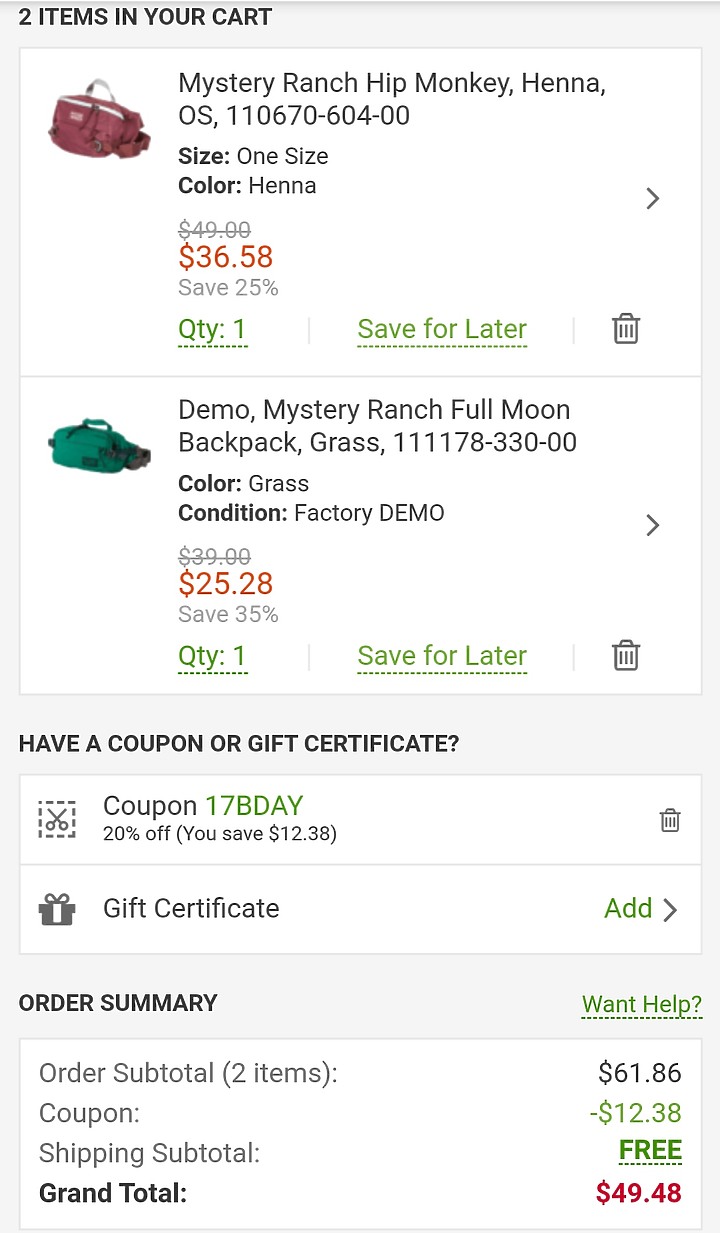Remove the Full Moon Backpack with trash icon
Image resolution: width=720 pixels, height=1233 pixels.
pyautogui.click(x=626, y=656)
